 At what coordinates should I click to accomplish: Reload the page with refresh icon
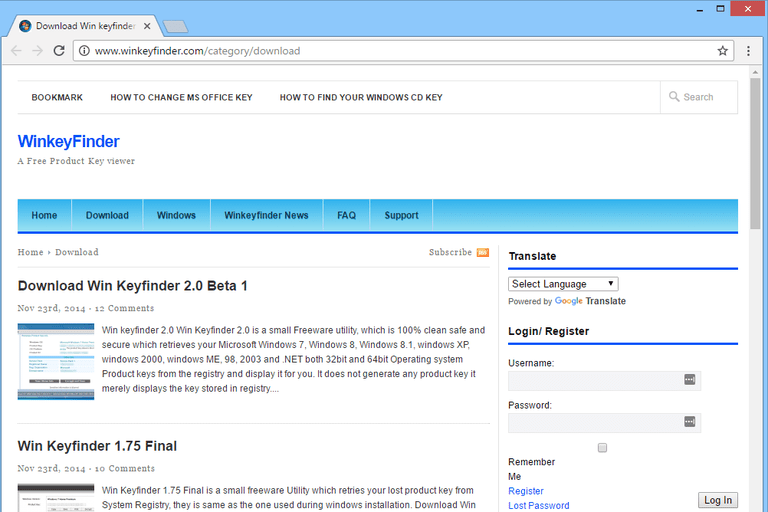(59, 51)
